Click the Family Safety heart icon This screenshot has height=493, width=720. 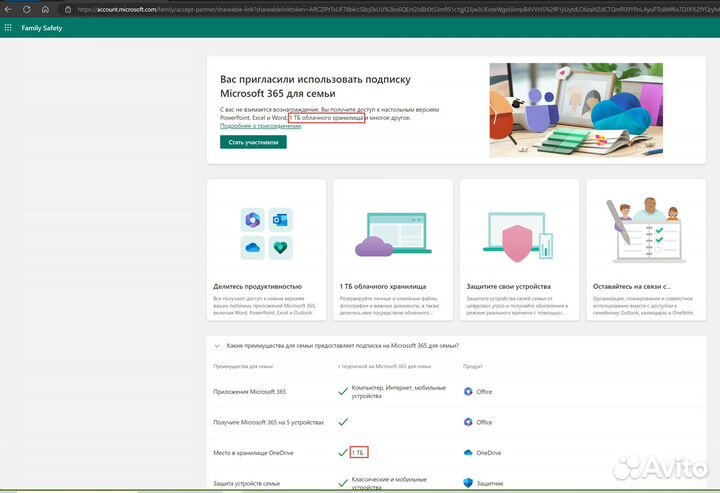[281, 248]
